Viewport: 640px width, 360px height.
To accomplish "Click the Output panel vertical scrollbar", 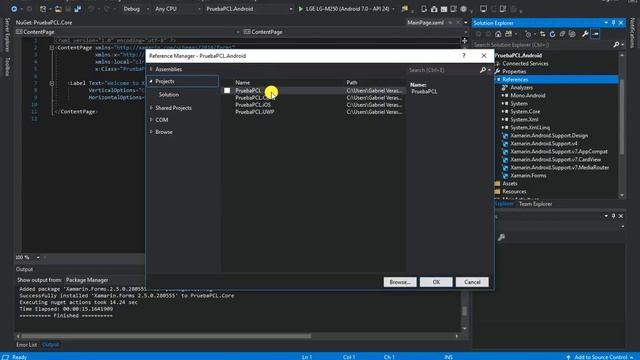I will [x=464, y=311].
